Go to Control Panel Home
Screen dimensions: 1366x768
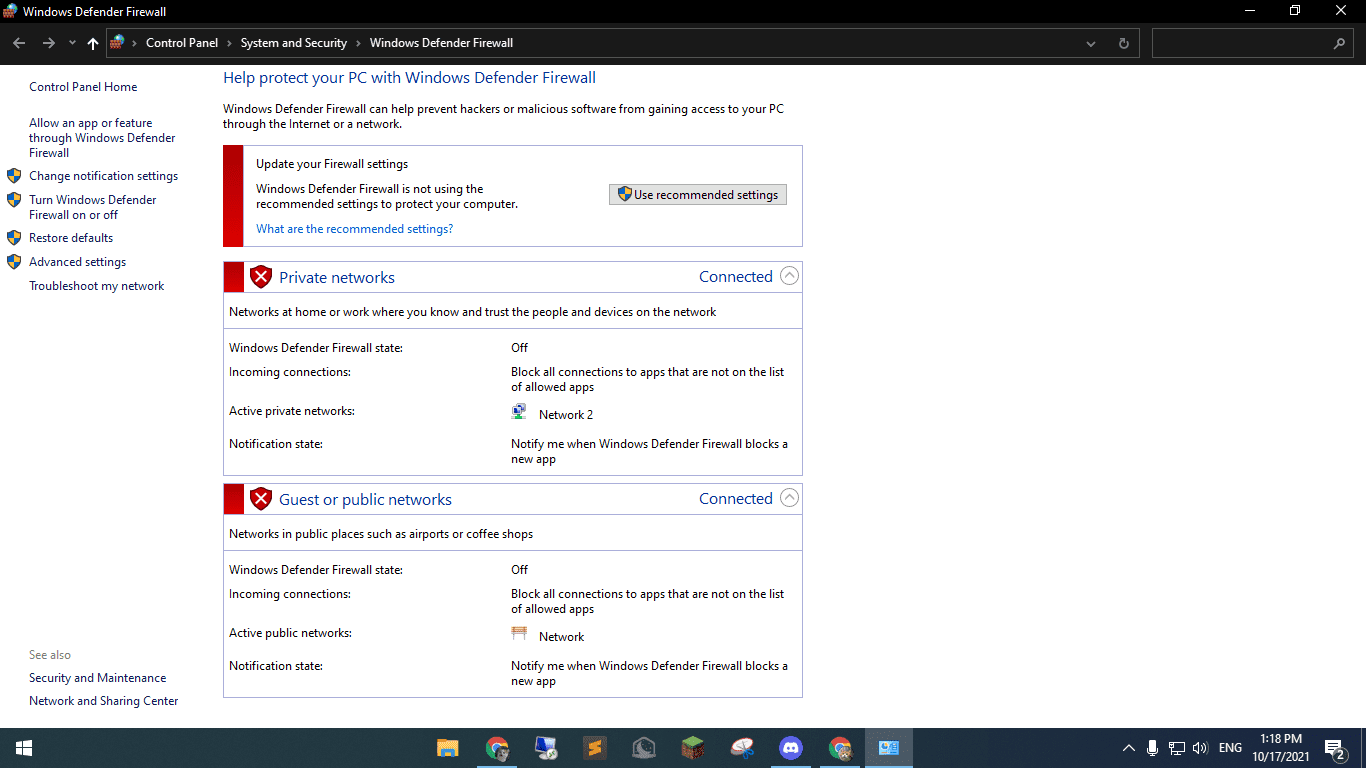tap(83, 87)
